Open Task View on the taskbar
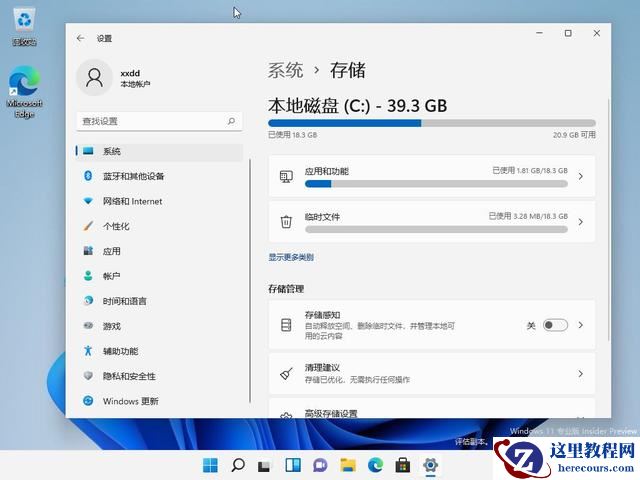 coord(264,465)
